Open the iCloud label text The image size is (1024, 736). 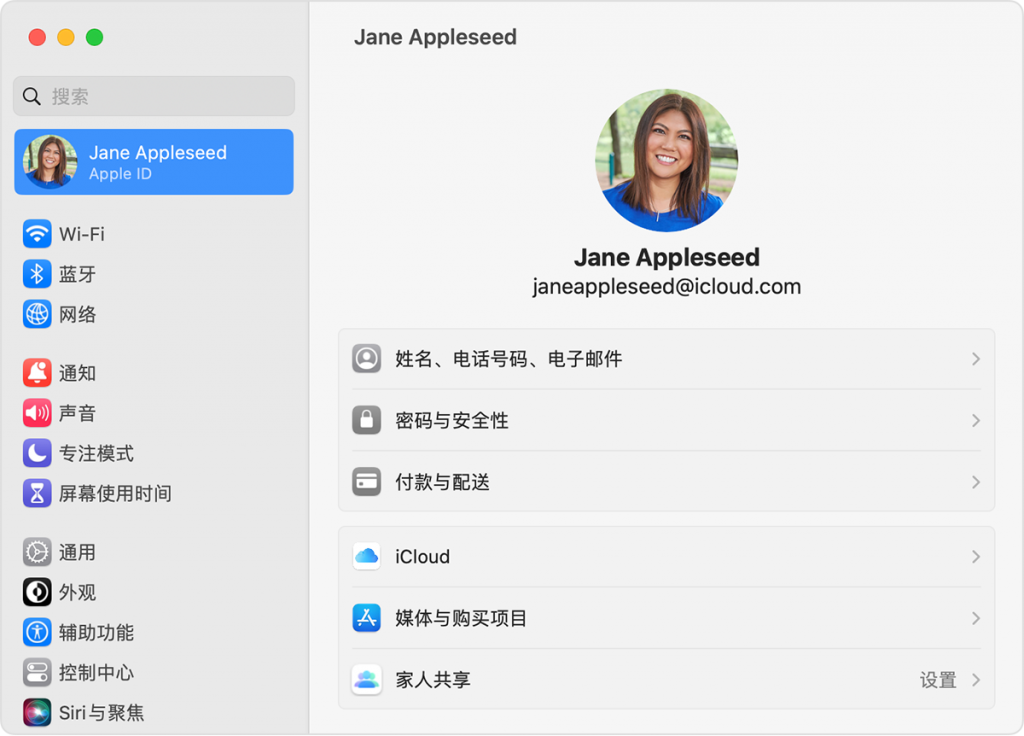coord(423,557)
